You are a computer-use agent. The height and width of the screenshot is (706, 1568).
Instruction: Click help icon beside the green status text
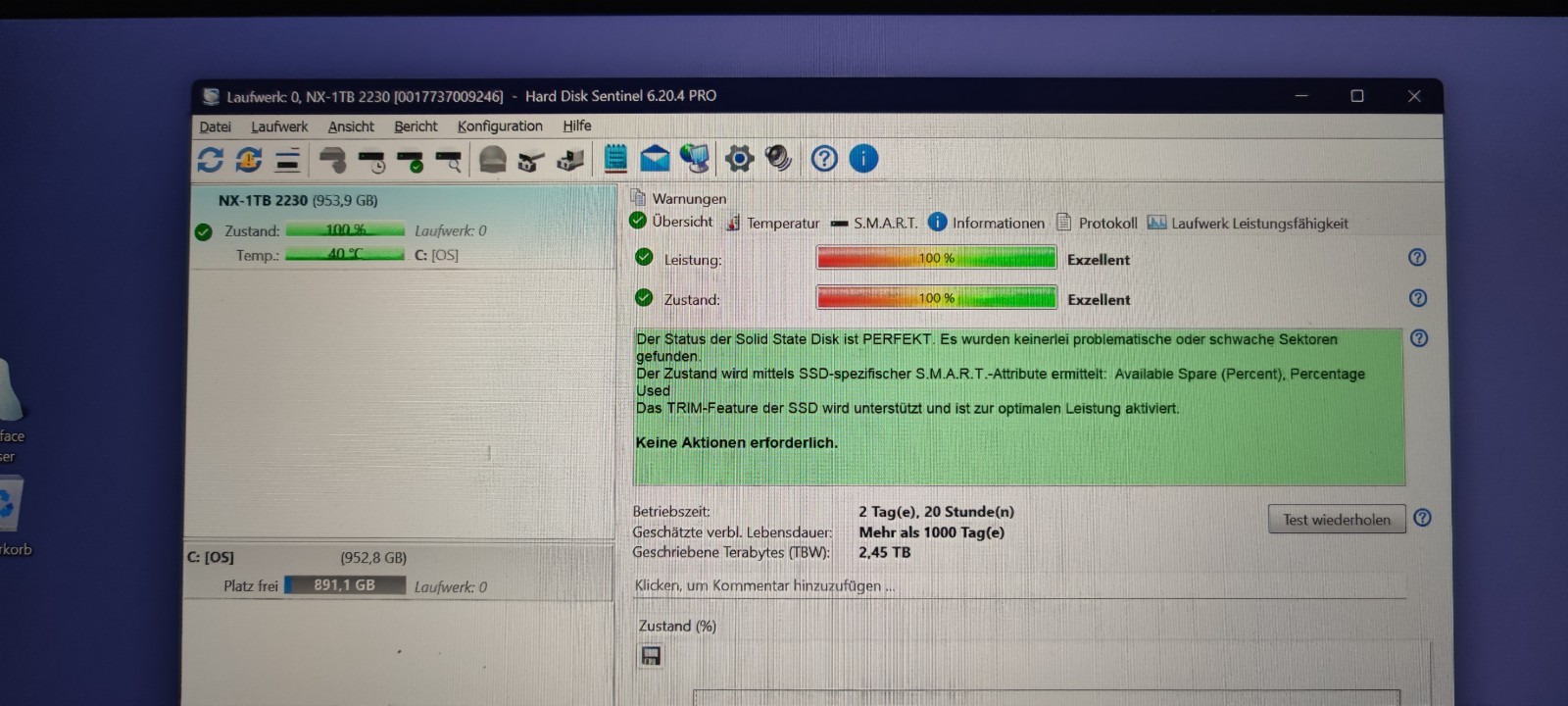pyautogui.click(x=1419, y=338)
